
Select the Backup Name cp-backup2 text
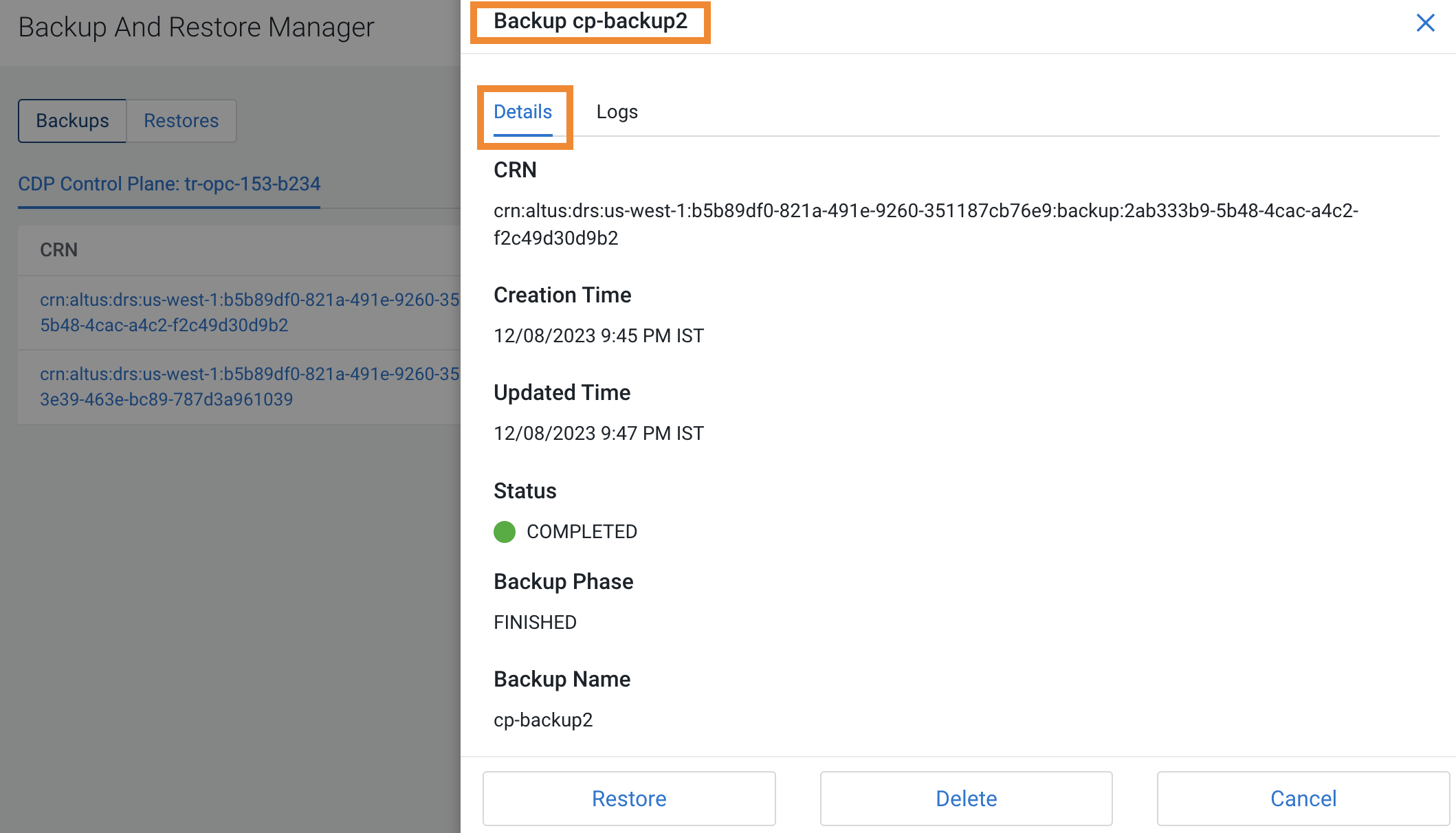pos(543,720)
